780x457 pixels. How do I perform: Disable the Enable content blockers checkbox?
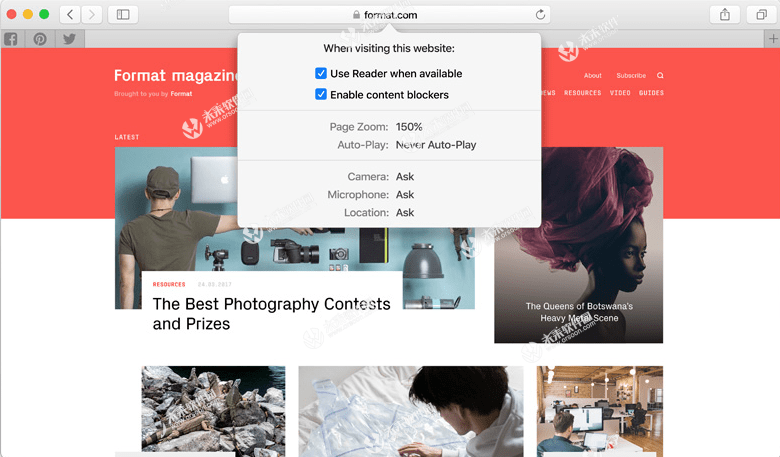tap(321, 95)
